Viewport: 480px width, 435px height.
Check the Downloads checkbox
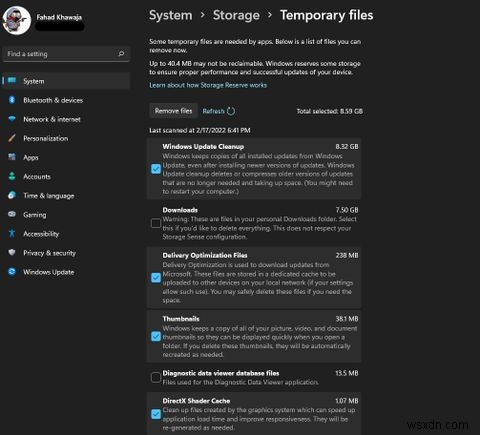tap(156, 223)
